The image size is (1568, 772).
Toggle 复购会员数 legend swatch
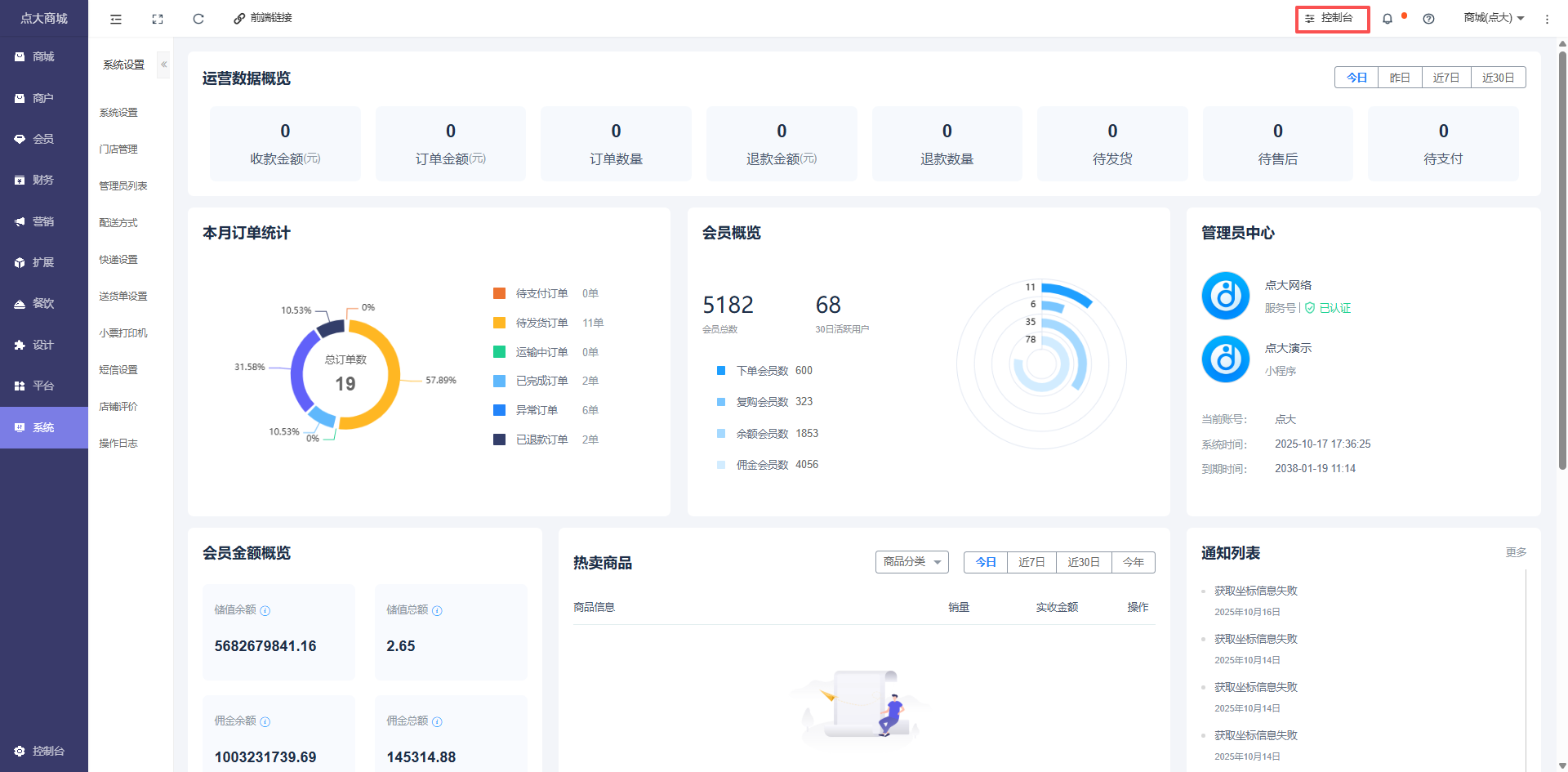click(x=721, y=402)
